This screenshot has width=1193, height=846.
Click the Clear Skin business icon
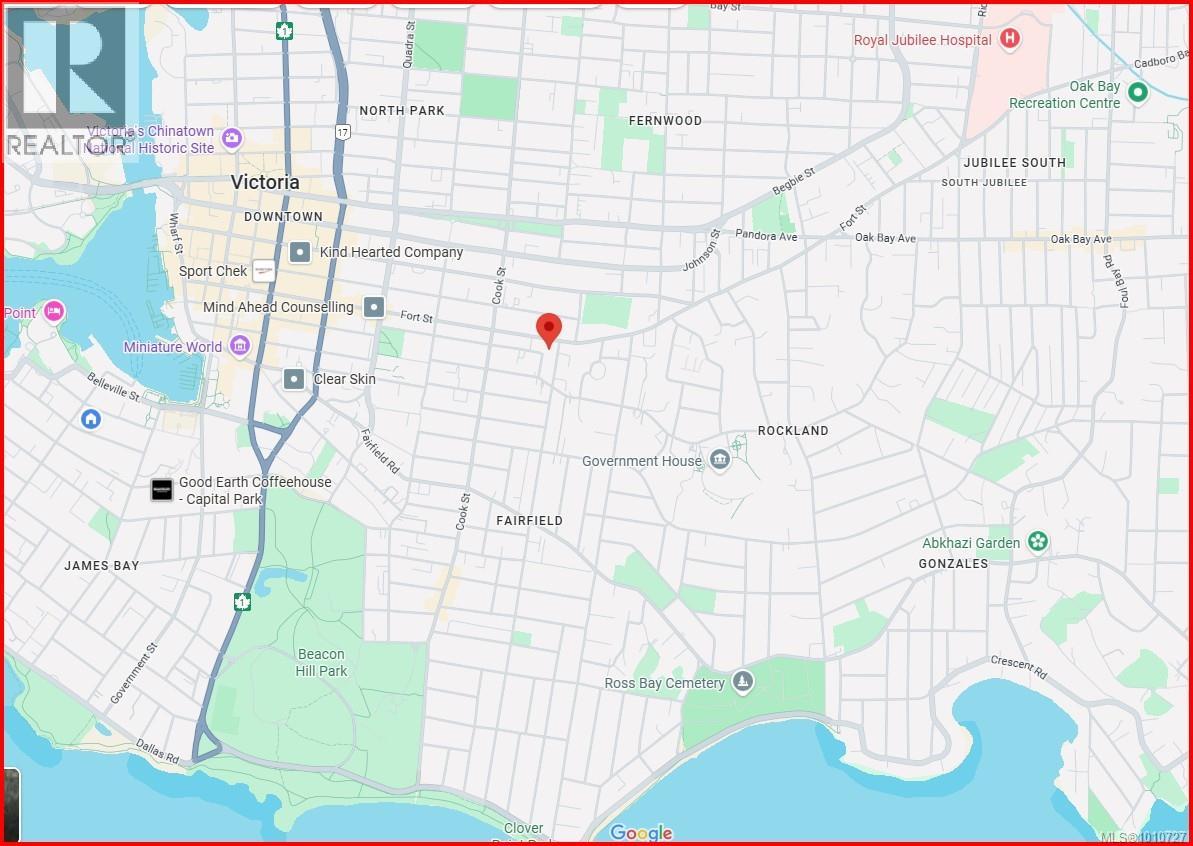coord(294,379)
